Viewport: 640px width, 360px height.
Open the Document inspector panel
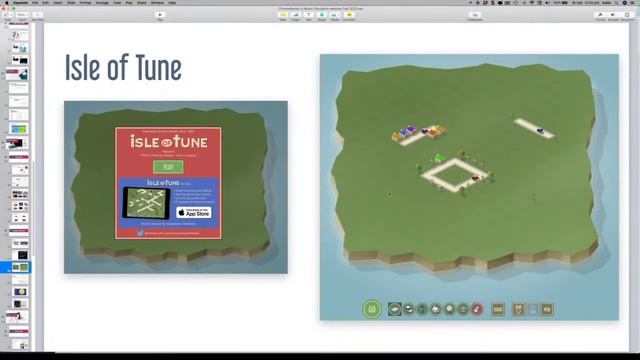coord(627,15)
